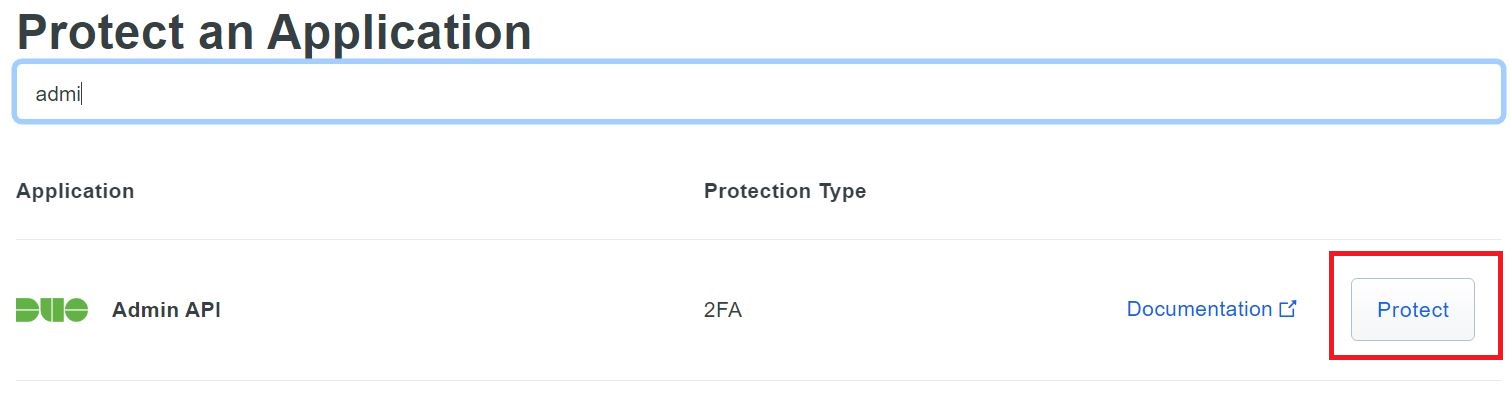This screenshot has width=1510, height=396.
Task: Click the empty area of the search bar
Action: 790,92
